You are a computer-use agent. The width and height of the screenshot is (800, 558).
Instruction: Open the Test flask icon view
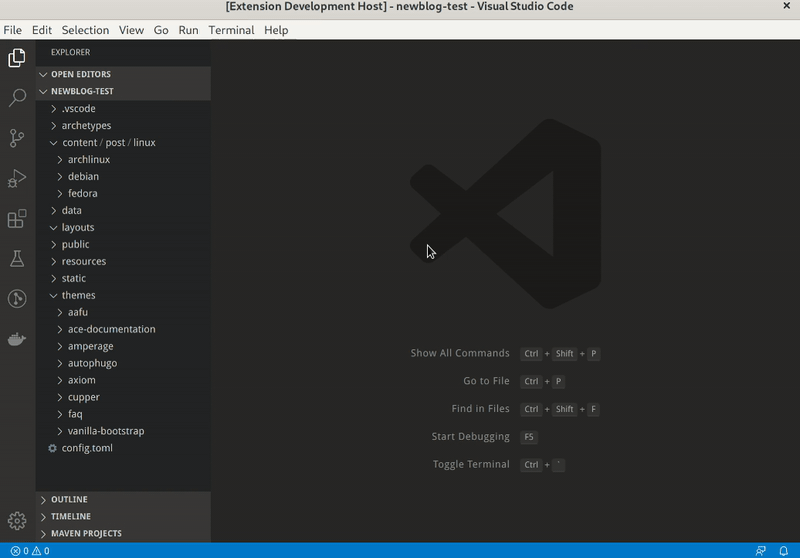[x=17, y=259]
